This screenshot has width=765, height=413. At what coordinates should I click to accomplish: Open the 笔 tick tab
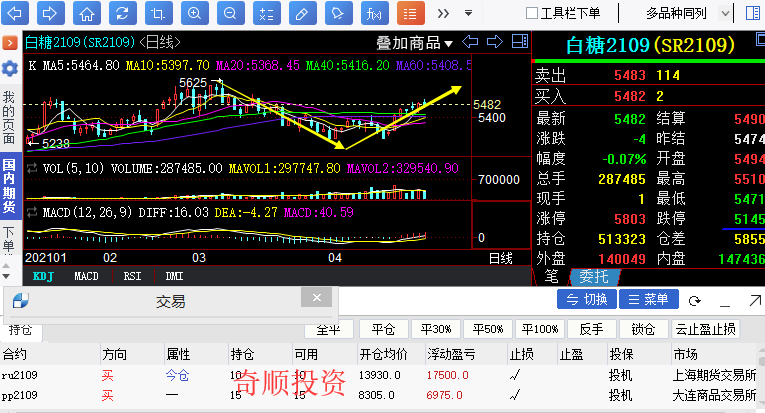pyautogui.click(x=551, y=276)
